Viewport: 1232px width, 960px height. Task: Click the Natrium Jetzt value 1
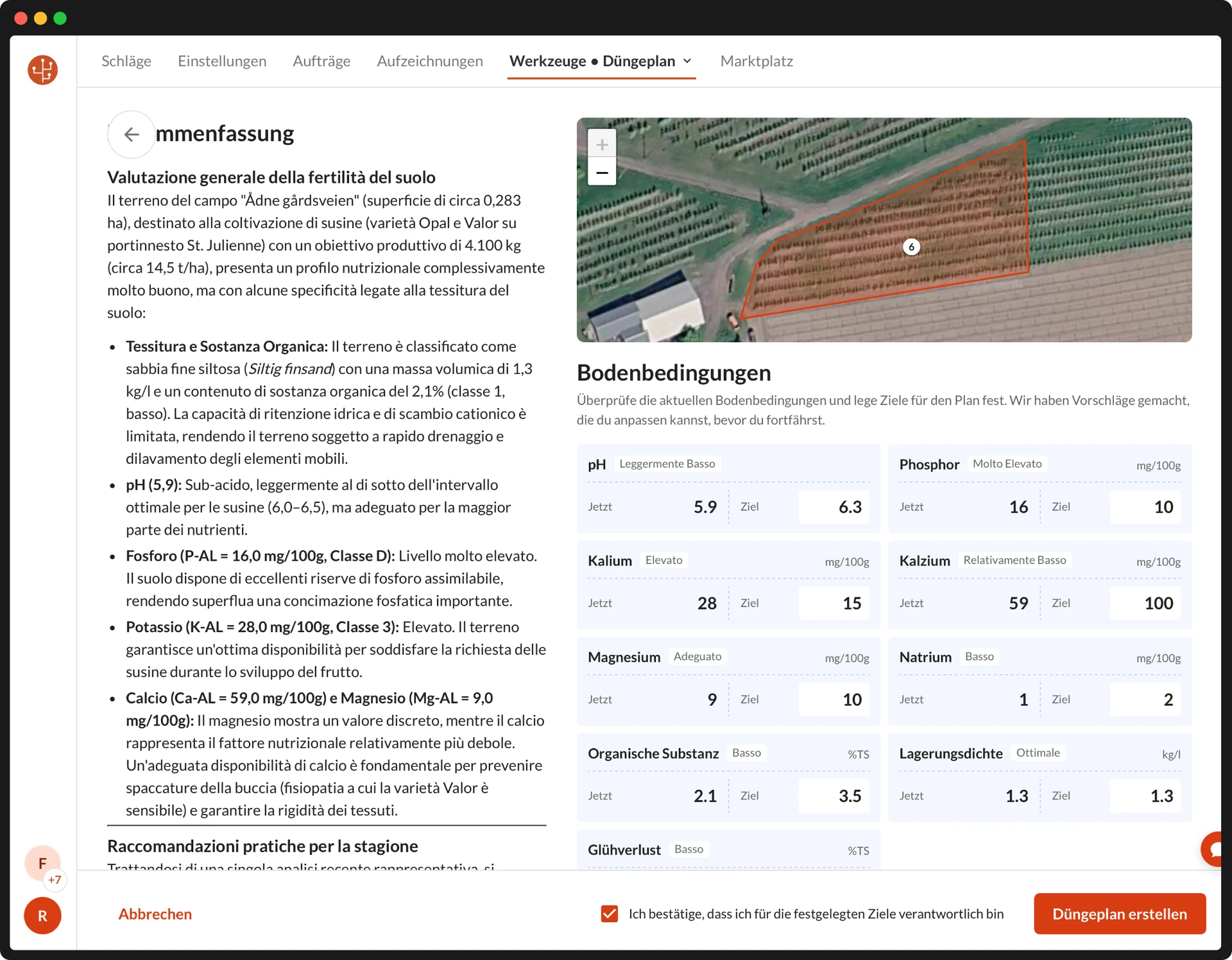1023,699
